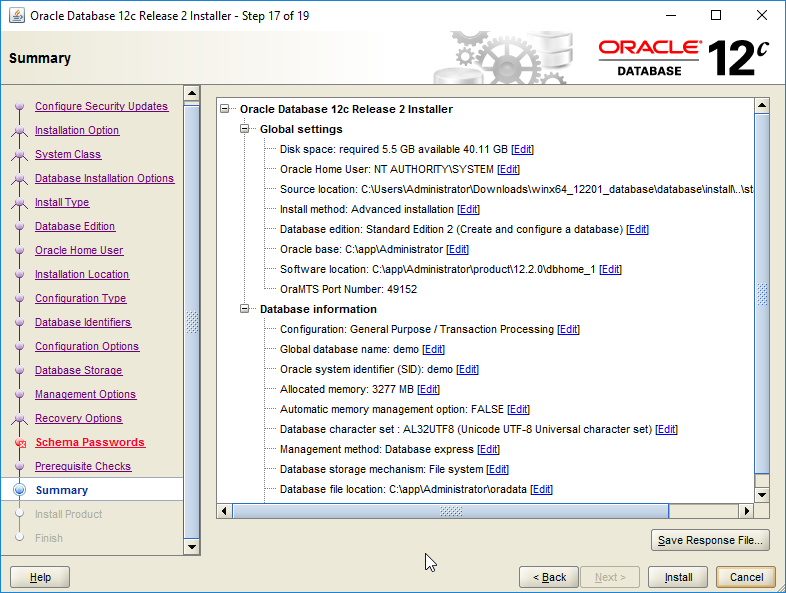The height and width of the screenshot is (593, 786).
Task: Go back with the Back button
Action: coord(549,577)
